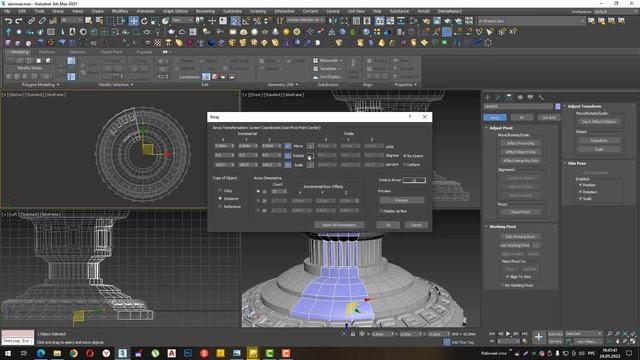The height and width of the screenshot is (360, 640).
Task: Click the Rotate totals arrow in Array dialog
Action: [310, 156]
